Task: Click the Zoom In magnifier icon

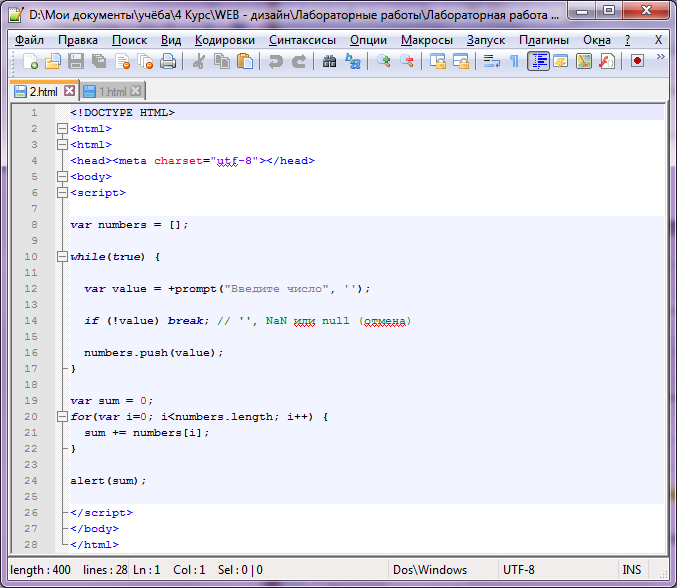Action: tap(384, 62)
